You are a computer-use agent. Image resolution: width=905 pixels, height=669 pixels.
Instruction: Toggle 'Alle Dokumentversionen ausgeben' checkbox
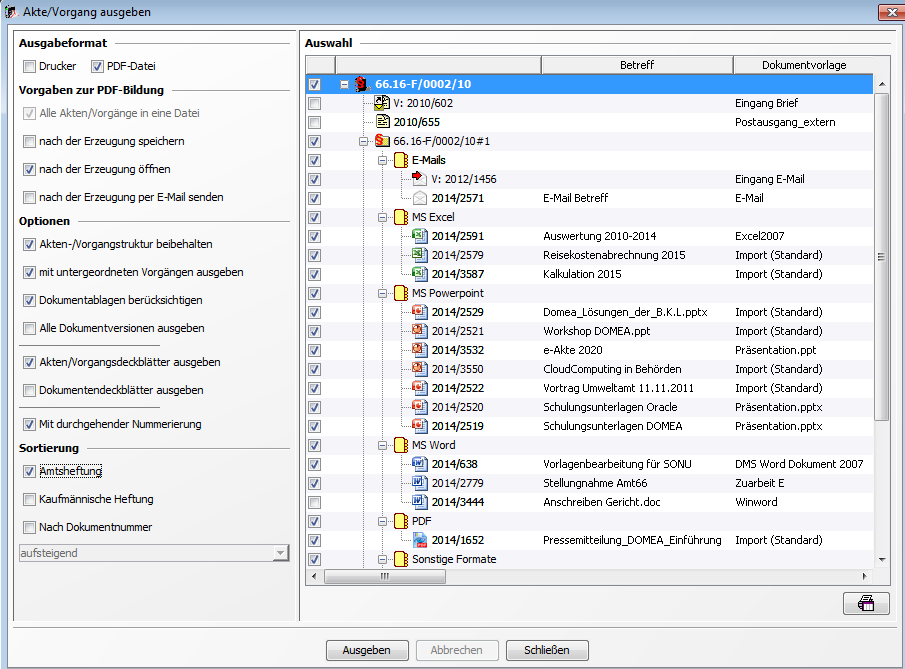pyautogui.click(x=30, y=328)
